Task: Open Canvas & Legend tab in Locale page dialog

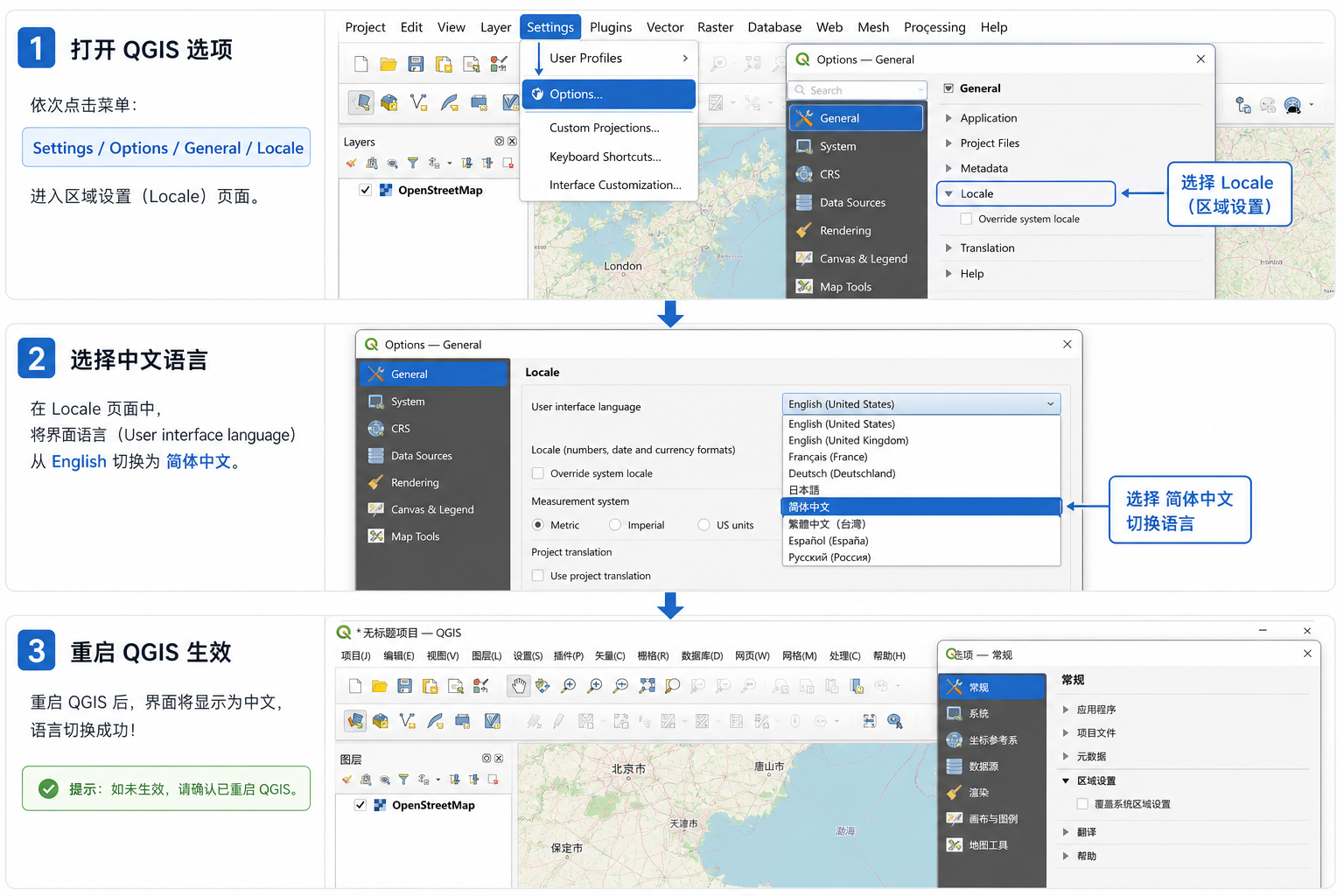Action: pyautogui.click(x=433, y=509)
